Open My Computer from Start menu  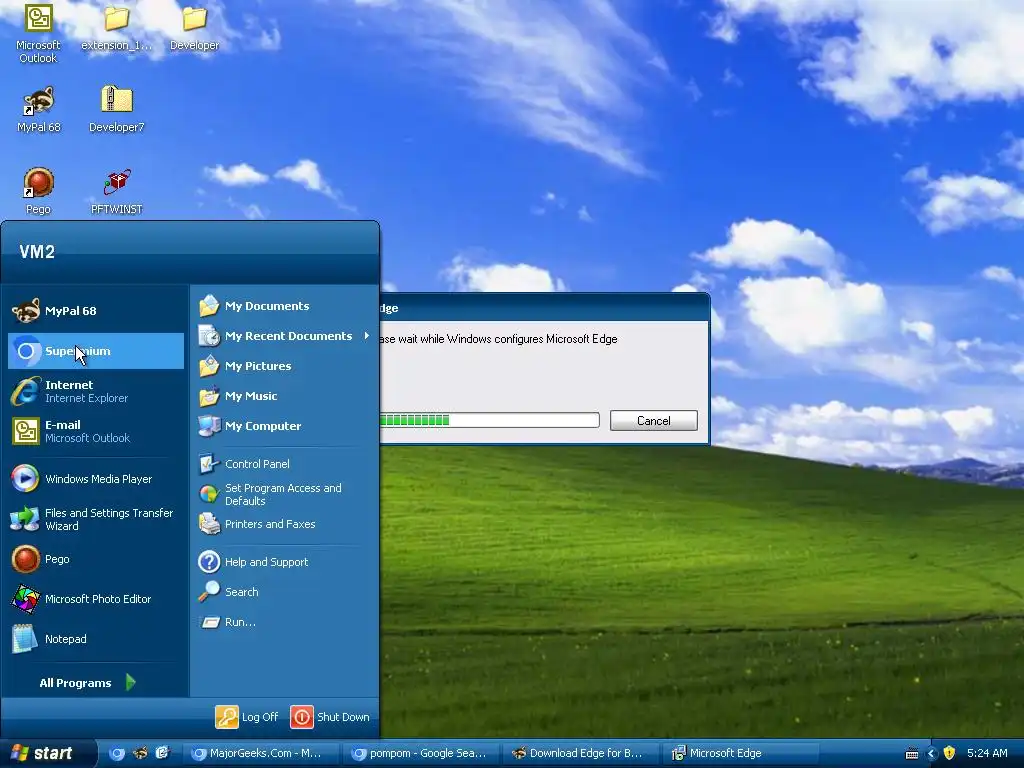[284, 426]
